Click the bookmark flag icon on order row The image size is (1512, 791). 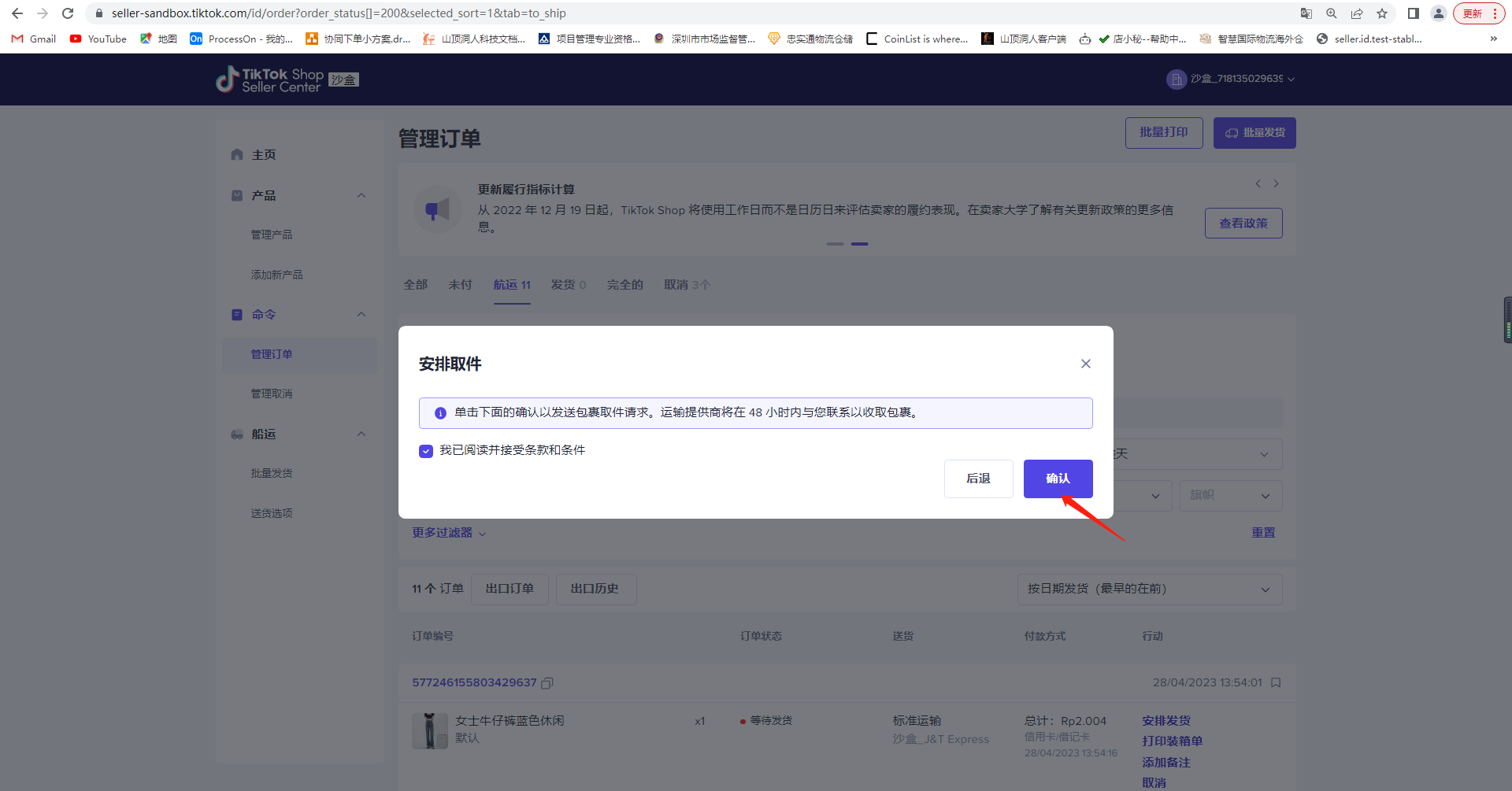(x=1276, y=682)
